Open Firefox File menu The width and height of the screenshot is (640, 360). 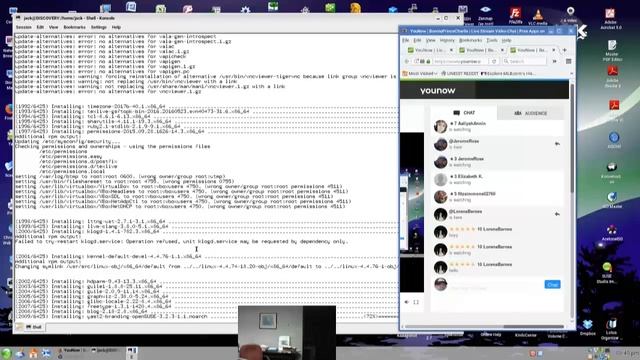point(405,40)
